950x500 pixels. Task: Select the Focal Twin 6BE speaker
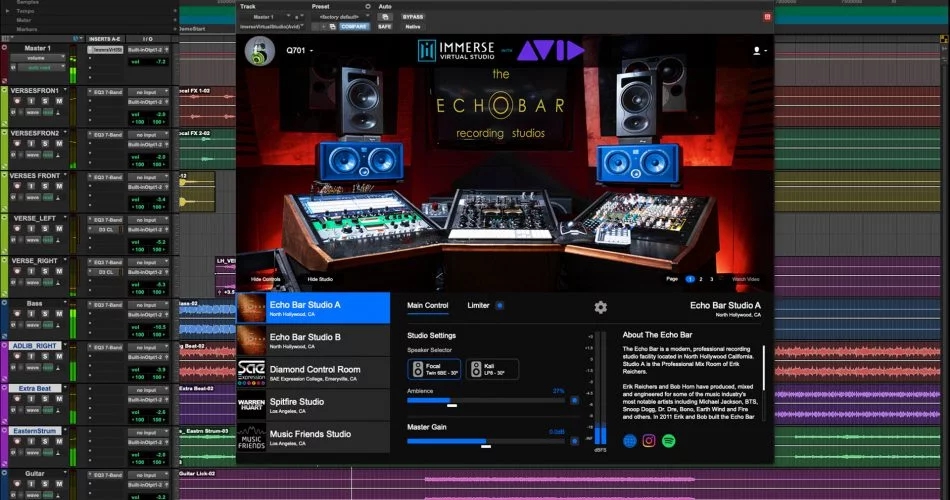434,369
